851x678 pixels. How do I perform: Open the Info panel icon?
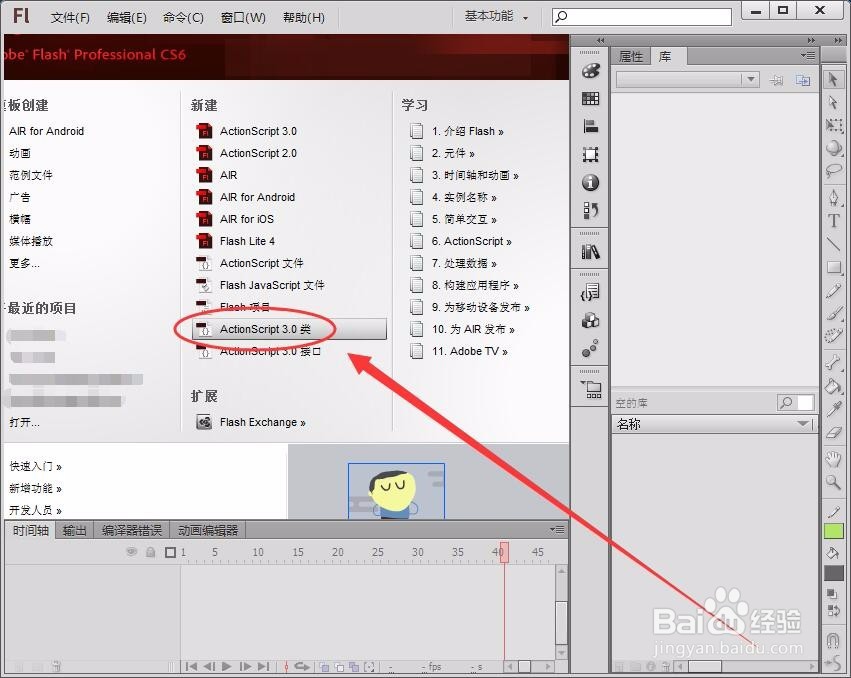(590, 182)
